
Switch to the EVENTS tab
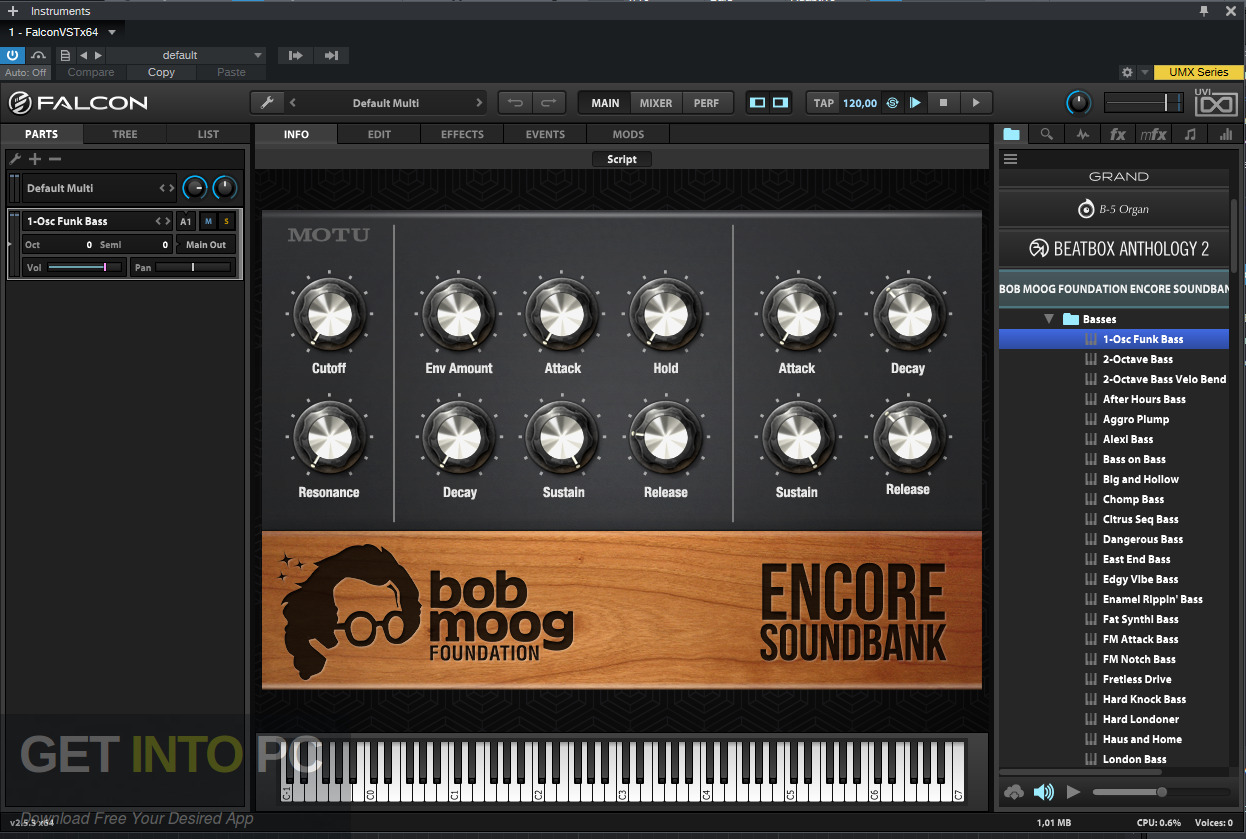pyautogui.click(x=545, y=134)
